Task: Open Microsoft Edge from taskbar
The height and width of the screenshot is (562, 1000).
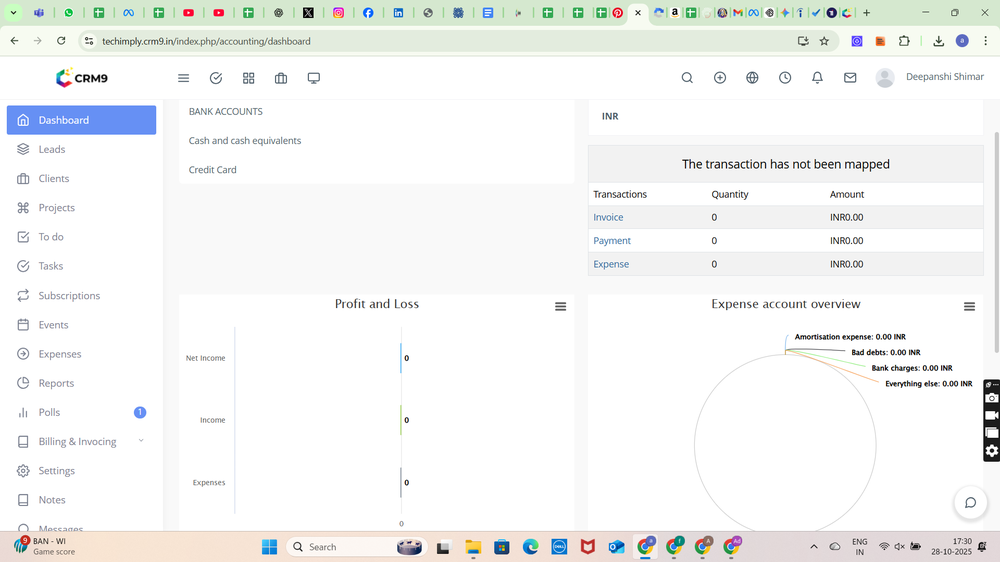Action: coord(530,547)
